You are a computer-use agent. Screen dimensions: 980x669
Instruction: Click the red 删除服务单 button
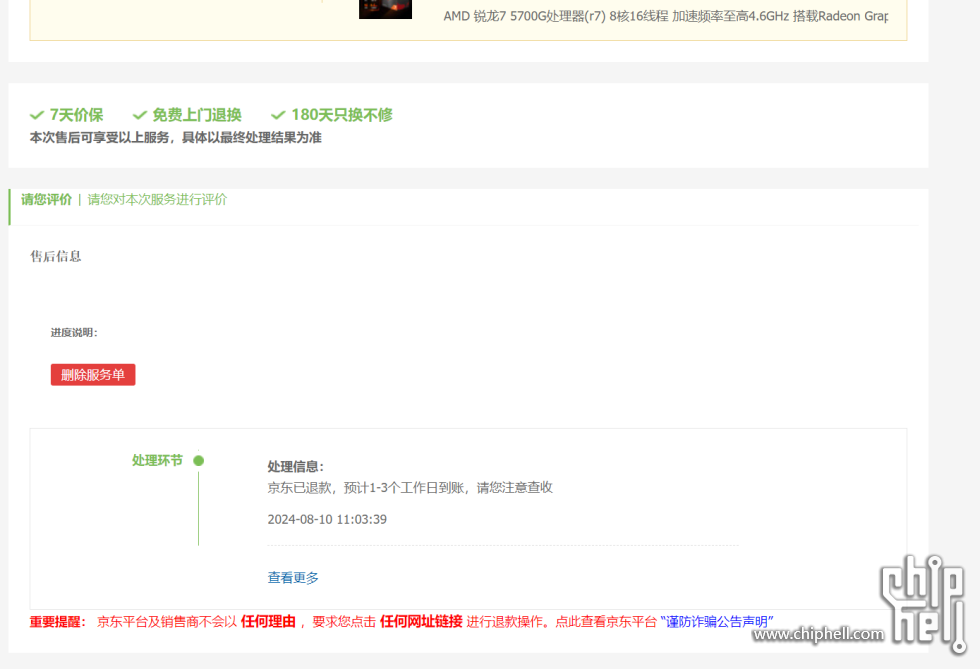click(x=93, y=375)
